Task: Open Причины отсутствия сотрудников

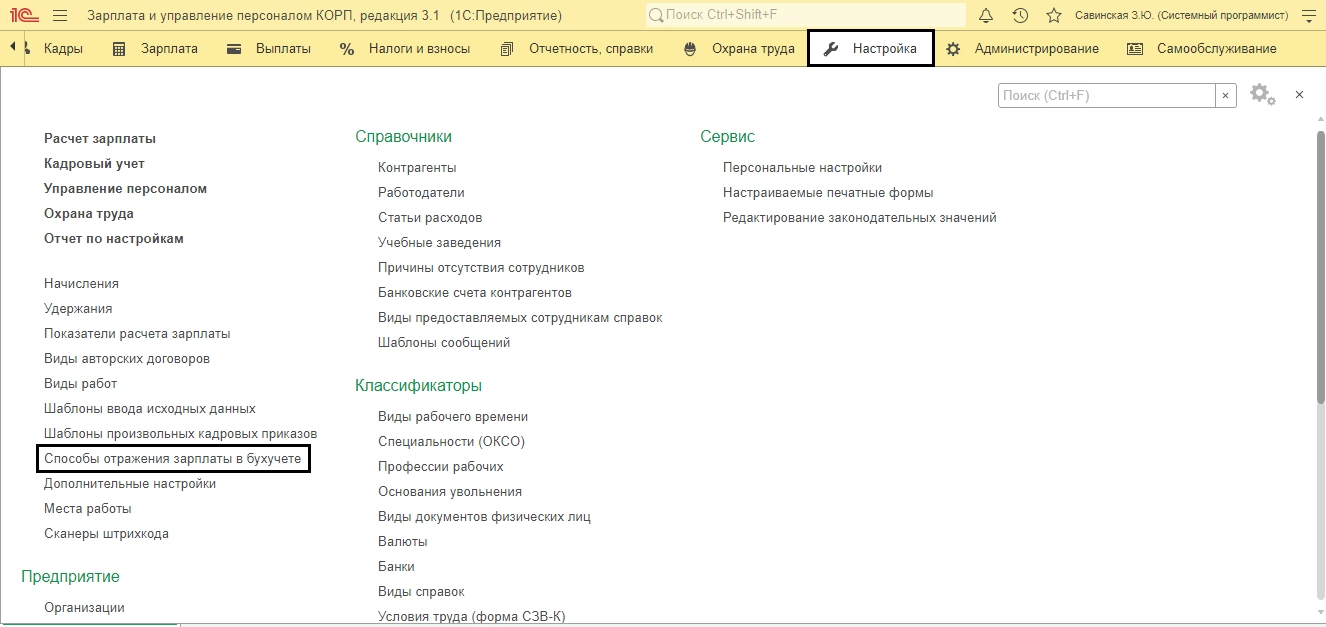Action: pyautogui.click(x=481, y=267)
